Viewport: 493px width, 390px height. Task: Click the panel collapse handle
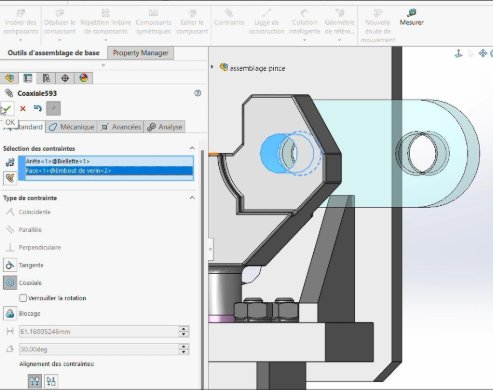point(211,249)
